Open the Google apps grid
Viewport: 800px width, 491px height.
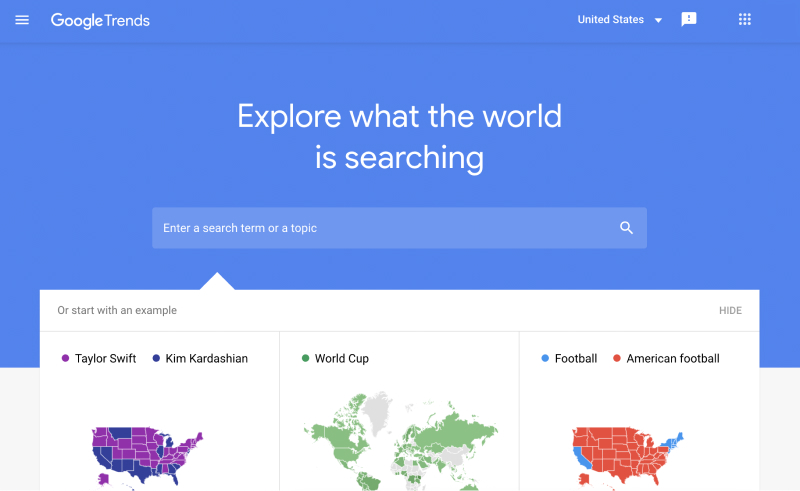click(x=744, y=20)
